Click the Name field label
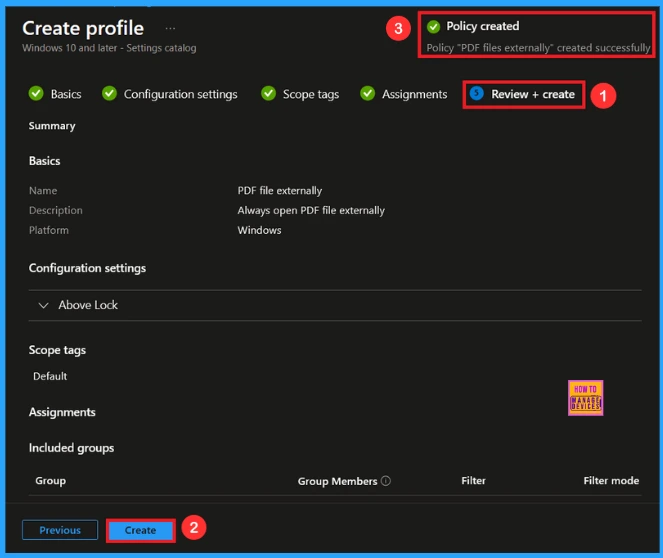Image resolution: width=663 pixels, height=558 pixels. coord(43,191)
